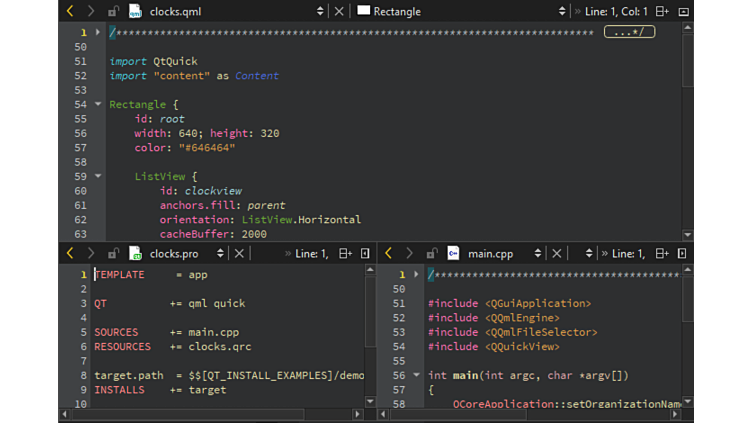Viewport: 752px width, 423px height.
Task: Click the Line: 1, Col: 1 position indicator
Action: pyautogui.click(x=617, y=11)
